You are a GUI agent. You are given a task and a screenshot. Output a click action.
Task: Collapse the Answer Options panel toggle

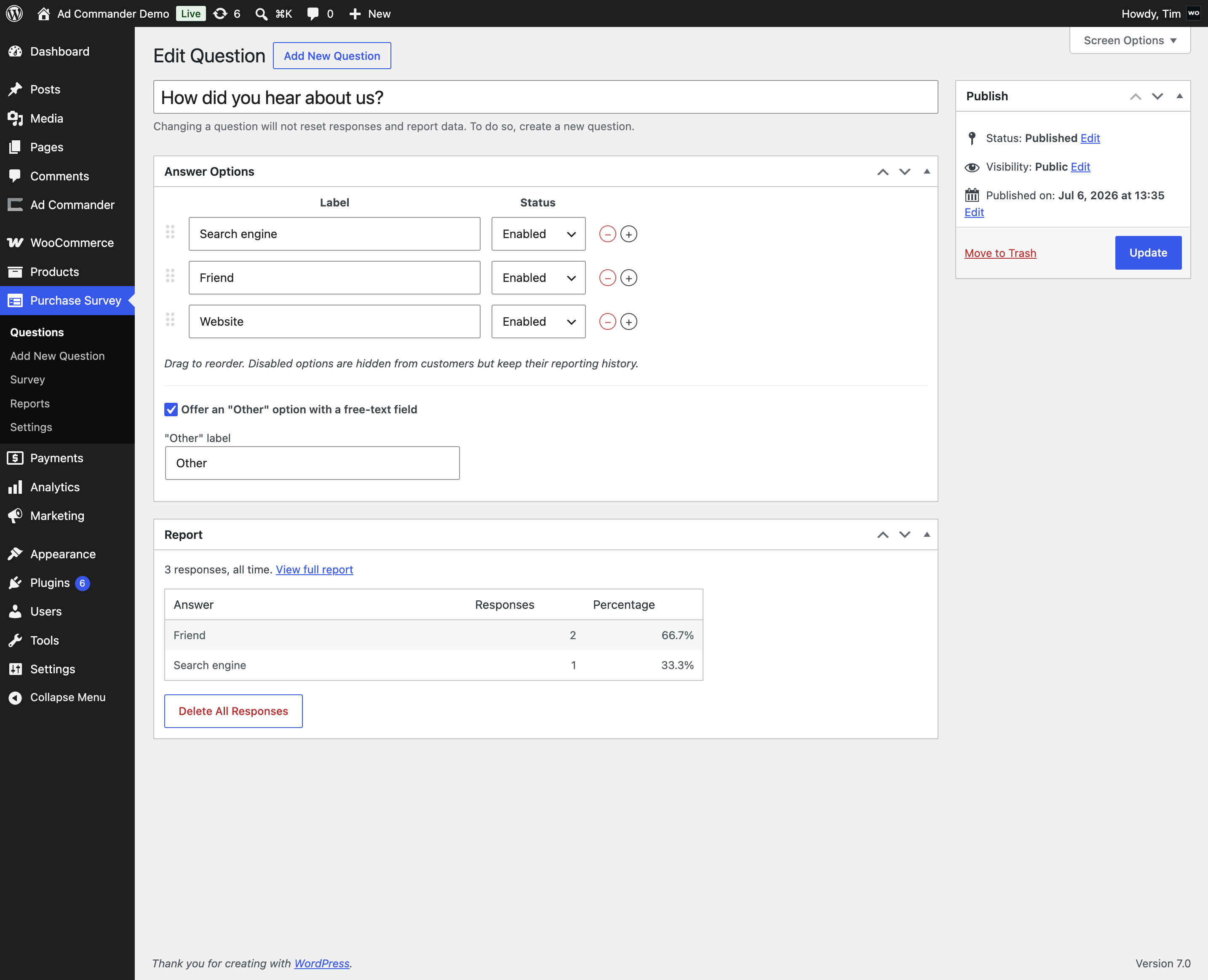pyautogui.click(x=927, y=171)
